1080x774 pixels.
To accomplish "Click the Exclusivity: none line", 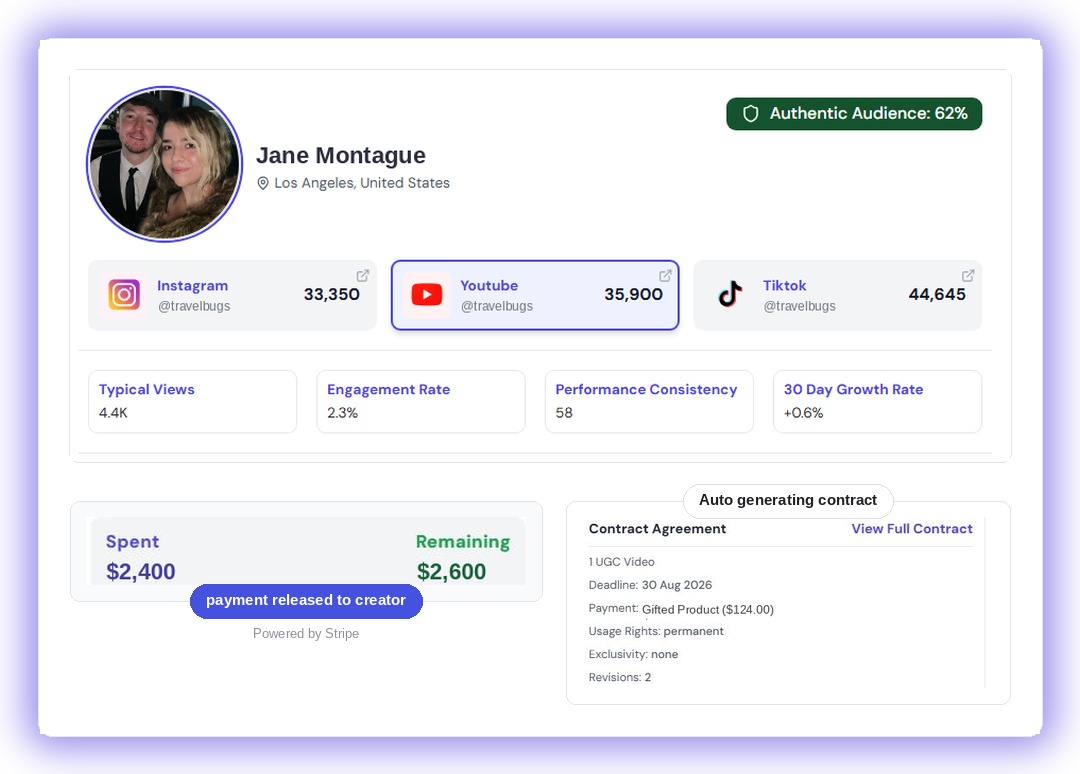I will coord(633,654).
